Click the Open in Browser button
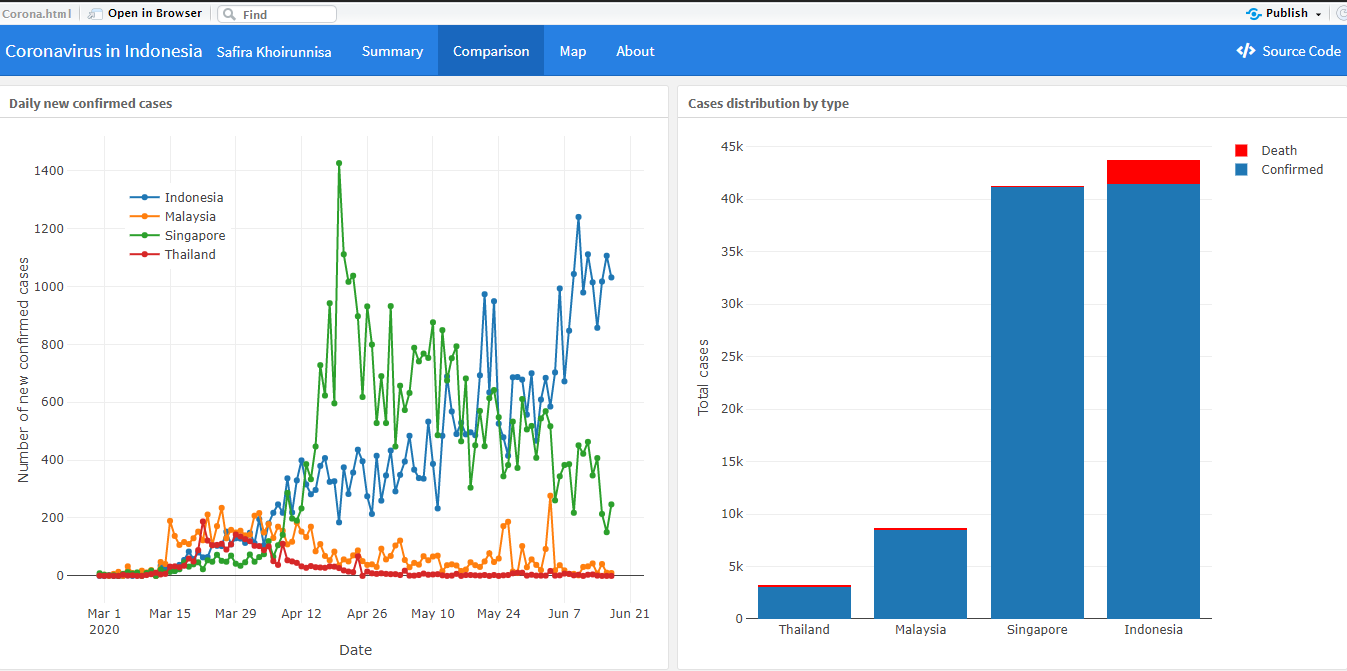 [x=145, y=14]
